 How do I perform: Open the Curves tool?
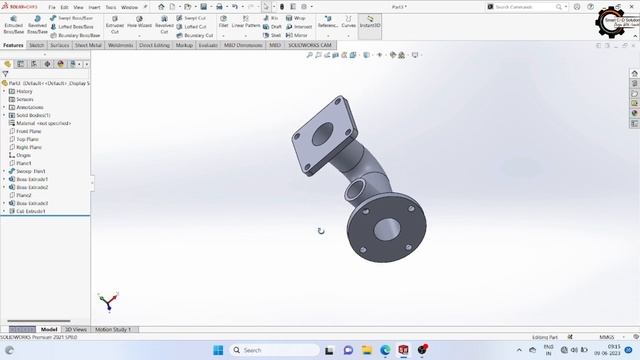[x=349, y=22]
